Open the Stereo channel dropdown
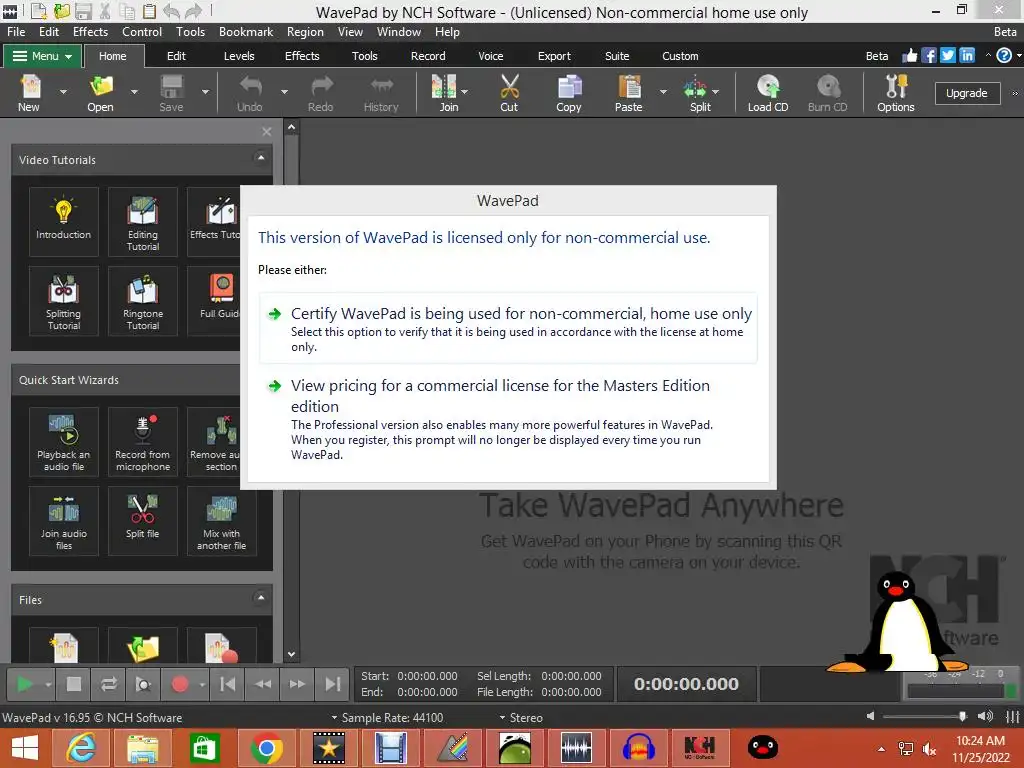This screenshot has width=1024, height=768. [x=521, y=717]
